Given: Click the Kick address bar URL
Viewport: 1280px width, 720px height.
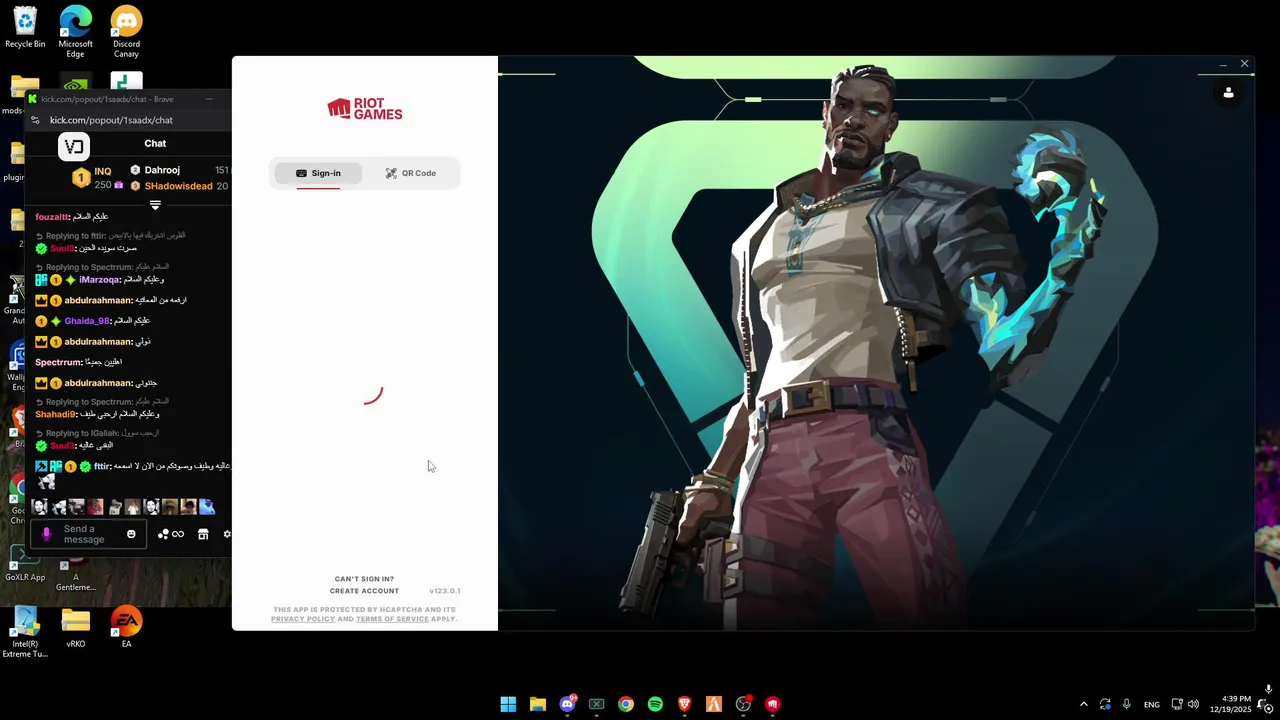Looking at the screenshot, I should point(111,120).
